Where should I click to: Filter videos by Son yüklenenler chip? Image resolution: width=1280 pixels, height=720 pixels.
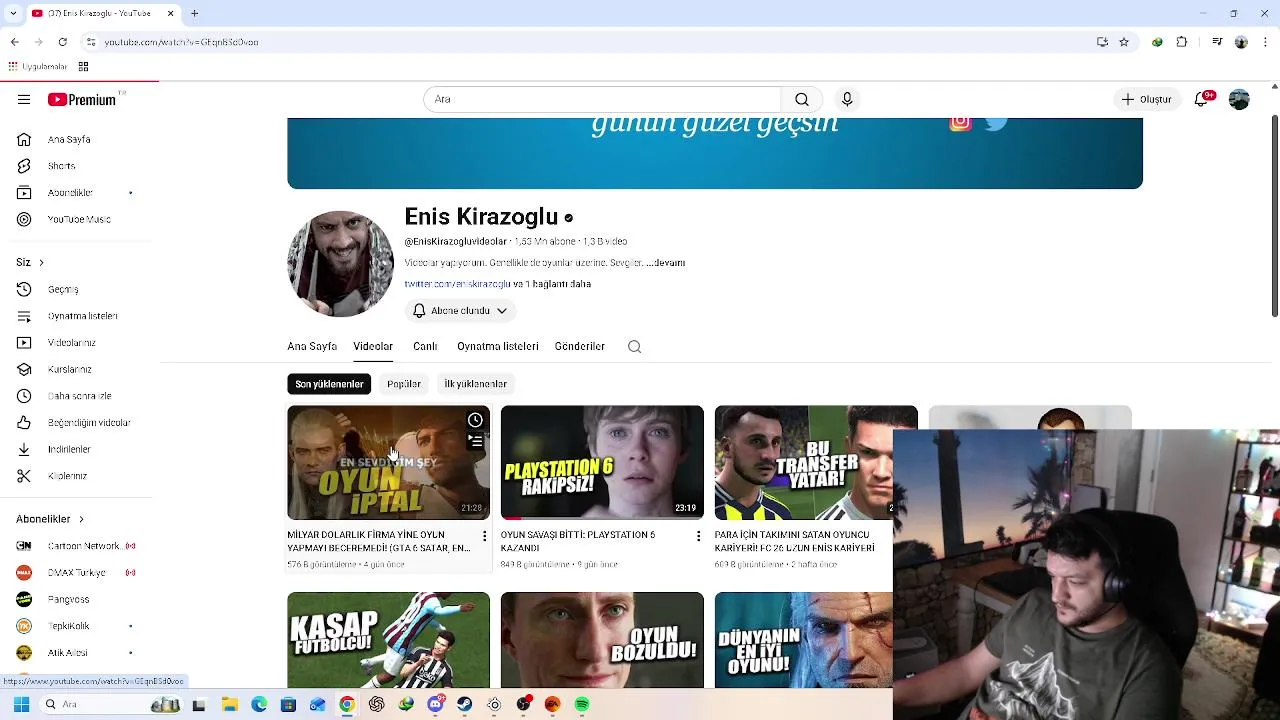coord(329,384)
